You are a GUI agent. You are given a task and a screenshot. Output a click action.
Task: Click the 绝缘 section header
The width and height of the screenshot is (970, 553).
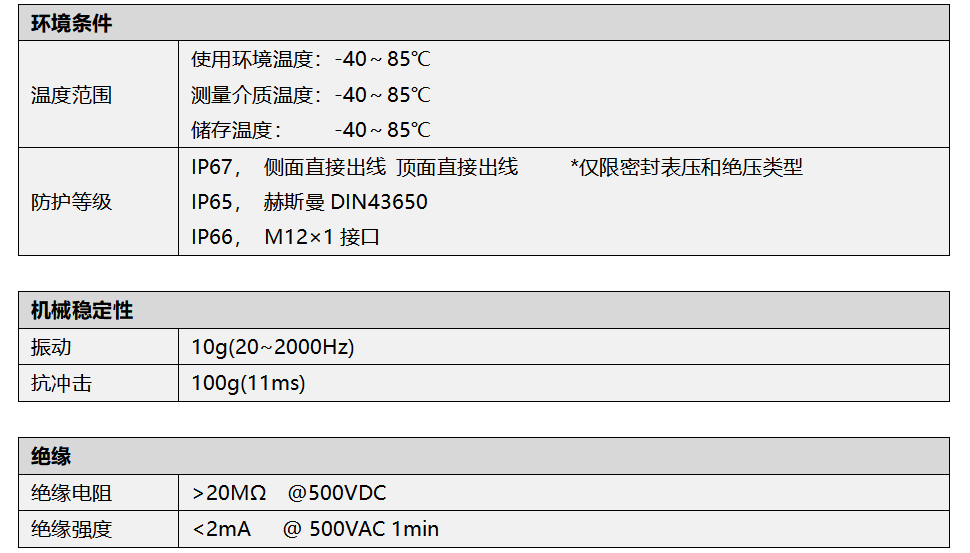51,457
